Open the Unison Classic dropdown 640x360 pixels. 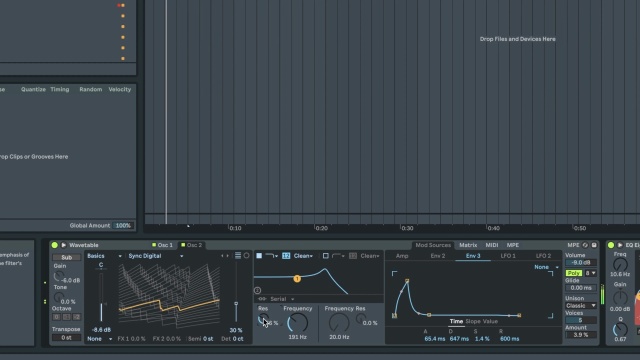(x=581, y=306)
